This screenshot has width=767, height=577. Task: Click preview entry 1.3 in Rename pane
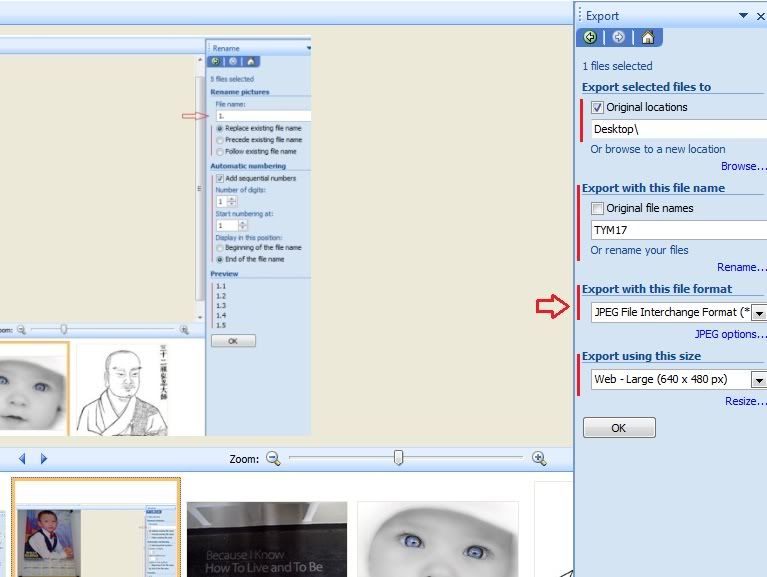[221, 306]
